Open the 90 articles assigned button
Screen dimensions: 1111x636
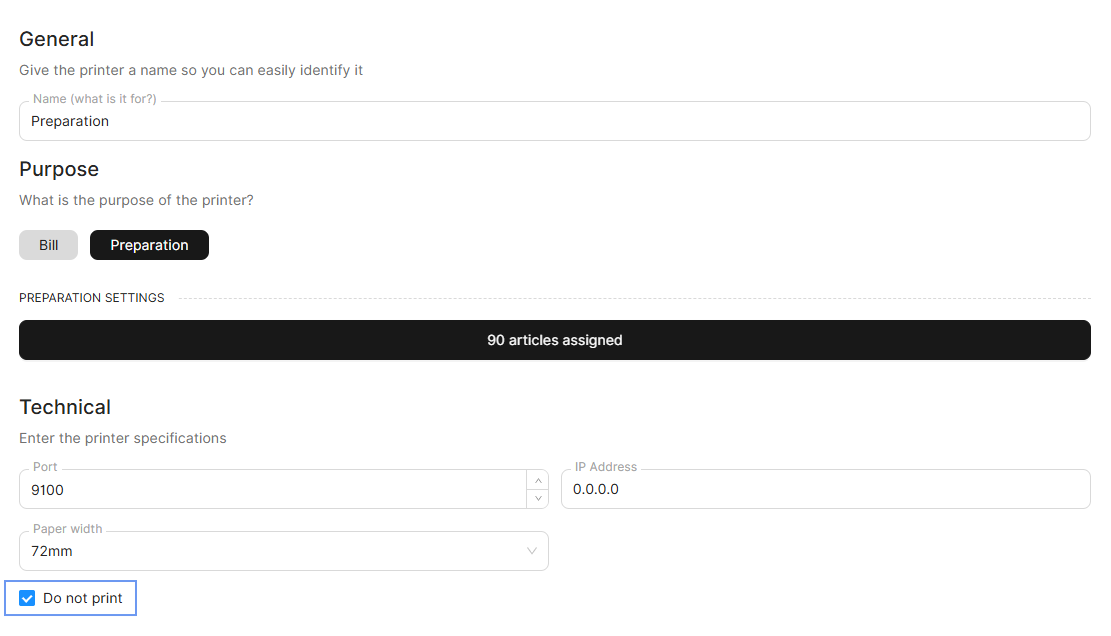pos(554,340)
